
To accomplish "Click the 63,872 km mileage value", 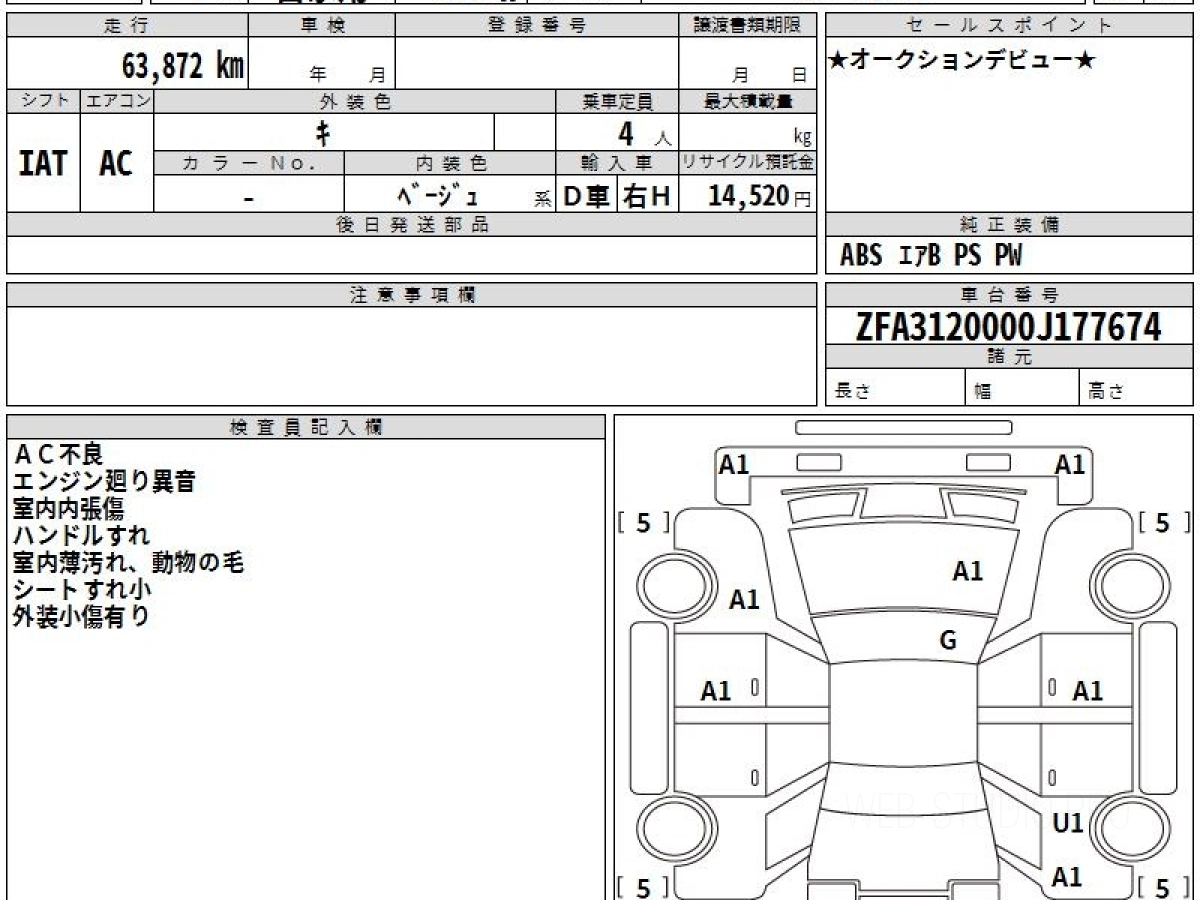I will [x=183, y=67].
